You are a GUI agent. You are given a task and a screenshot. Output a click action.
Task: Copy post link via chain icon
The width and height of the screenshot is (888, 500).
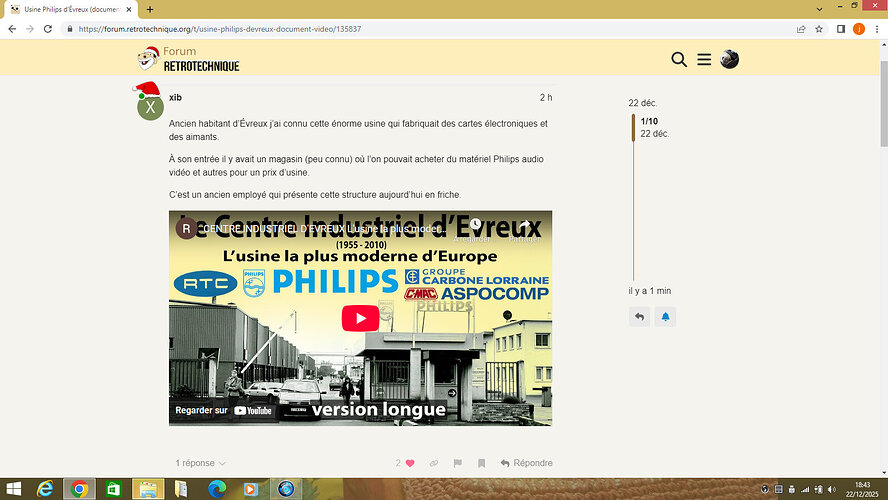pos(433,463)
